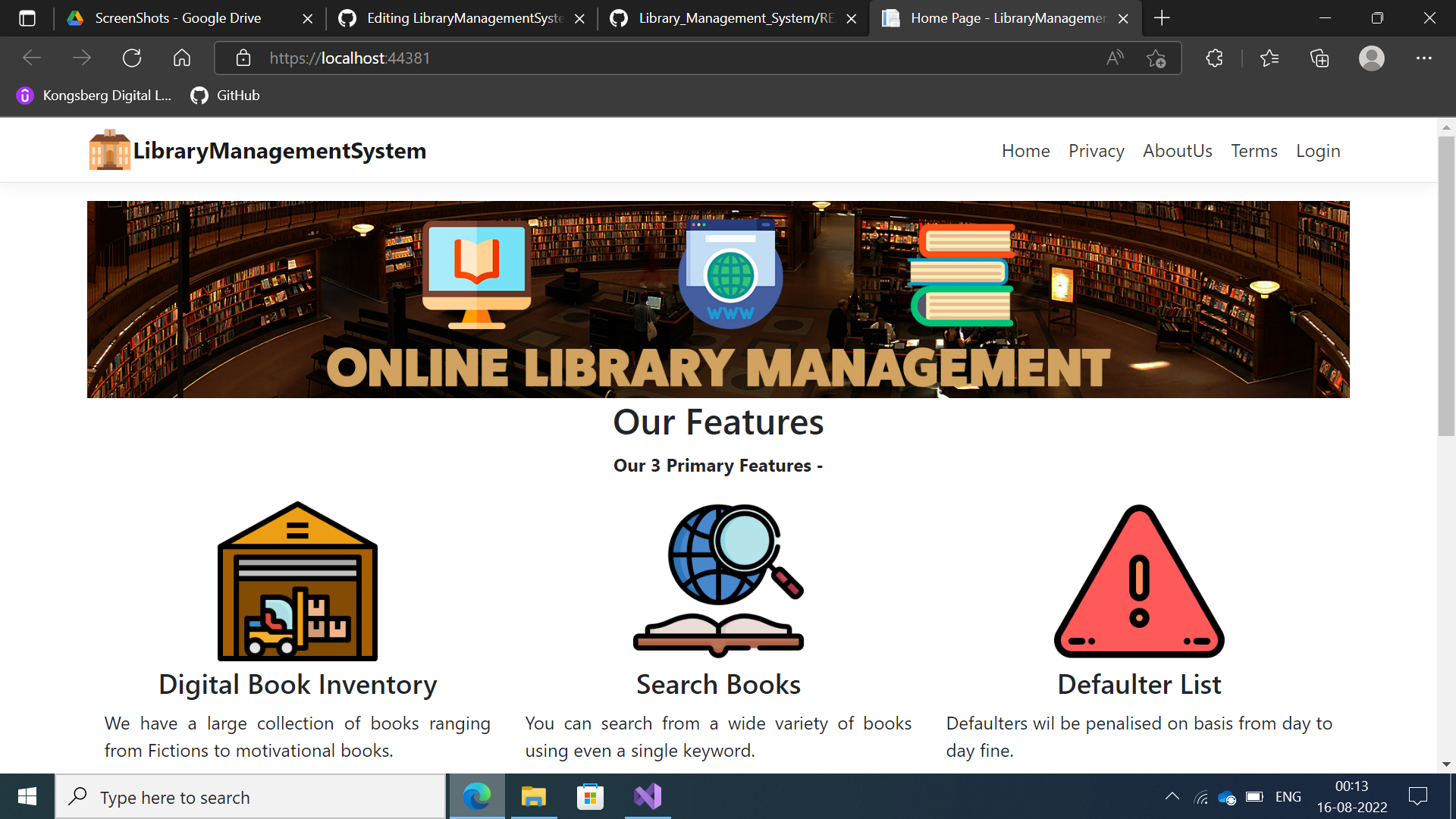Launch Visual Studio Code from the taskbar
Image resolution: width=1456 pixels, height=819 pixels.
(x=647, y=796)
